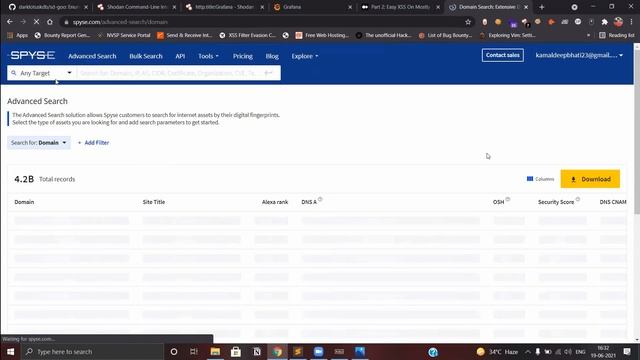
Task: Open the List of Bug Bounty bookmark
Action: click(445, 36)
